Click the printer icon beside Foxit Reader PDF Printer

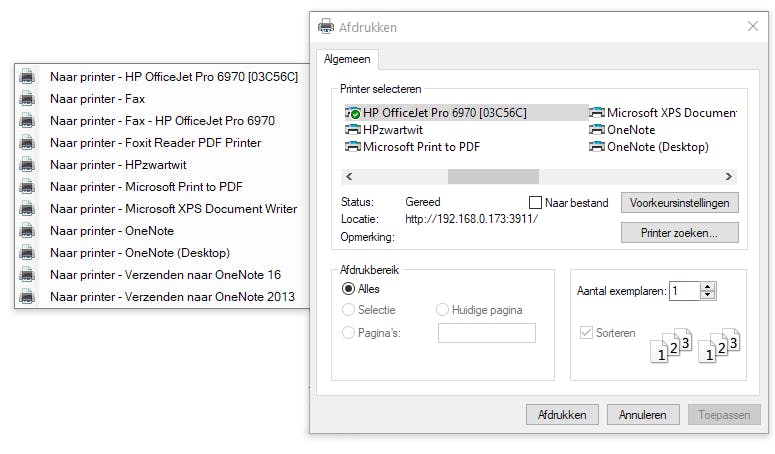[28, 143]
